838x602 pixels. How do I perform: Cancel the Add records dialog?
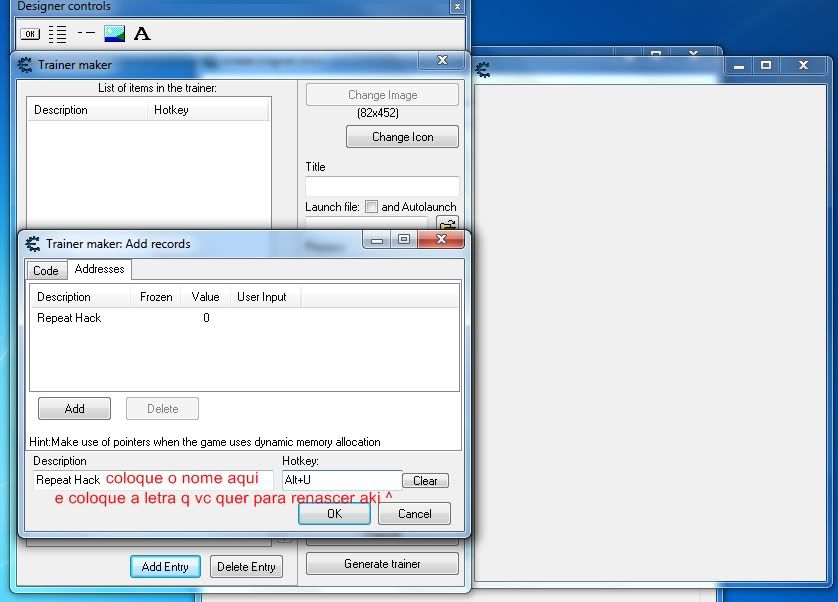point(414,514)
